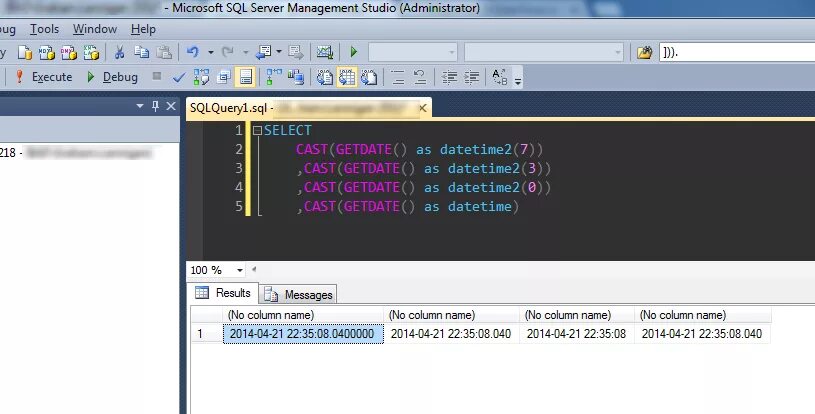The width and height of the screenshot is (815, 414).
Task: Click SELECT keyword on line 1
Action: click(x=287, y=130)
